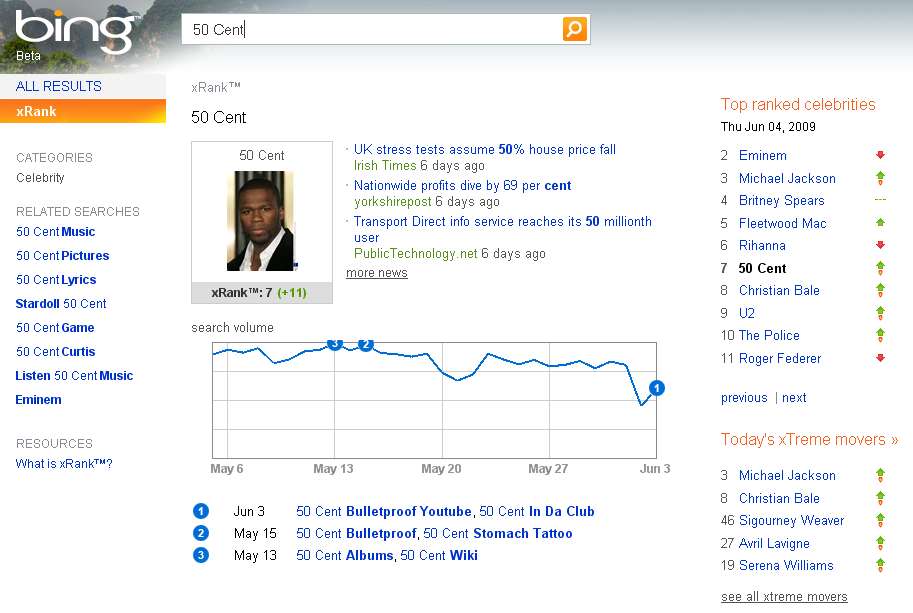Viewport: 913px width, 613px height.
Task: Open the 'more news' link
Action: click(x=377, y=273)
